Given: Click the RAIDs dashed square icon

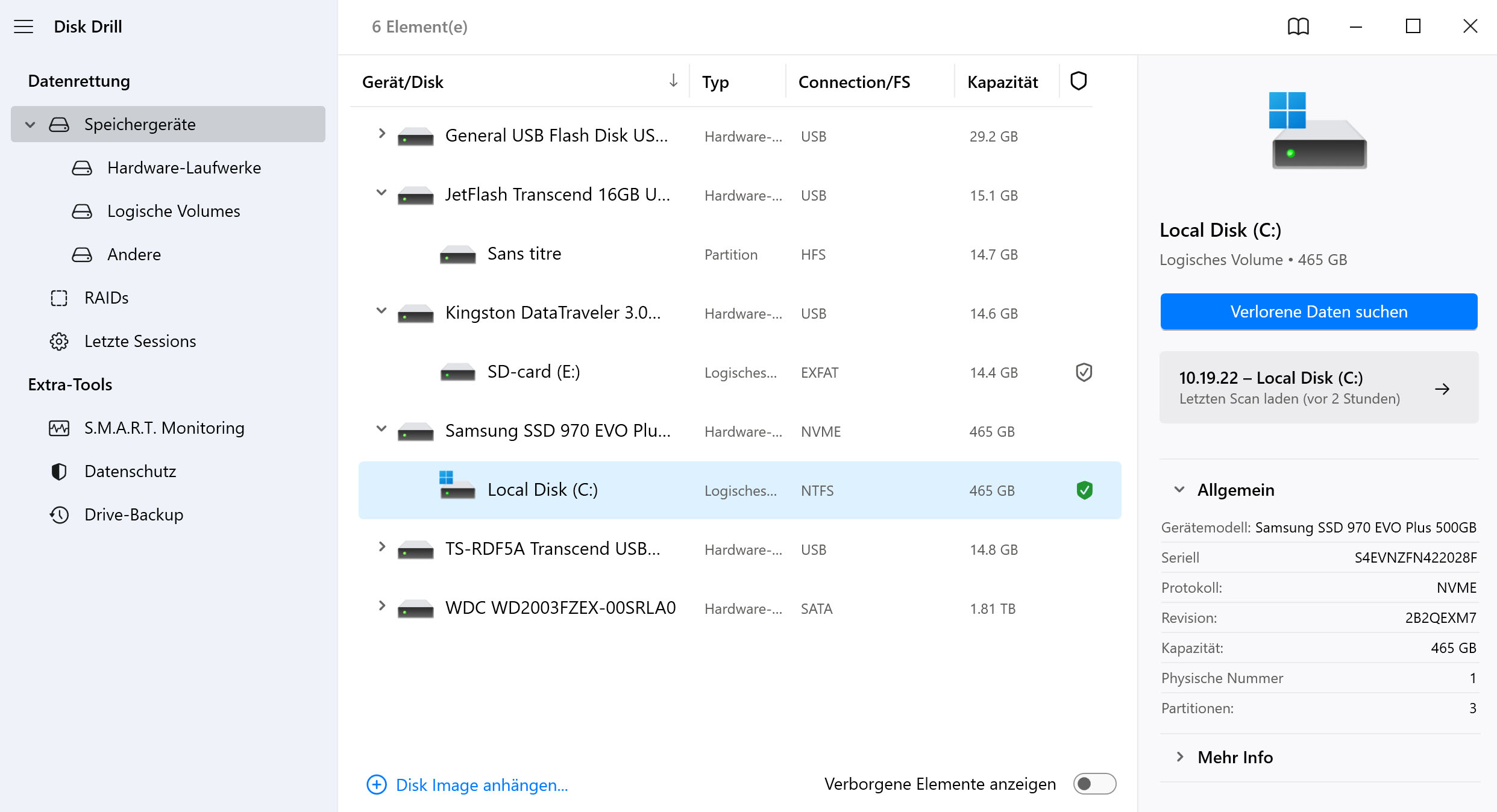Looking at the screenshot, I should (59, 298).
